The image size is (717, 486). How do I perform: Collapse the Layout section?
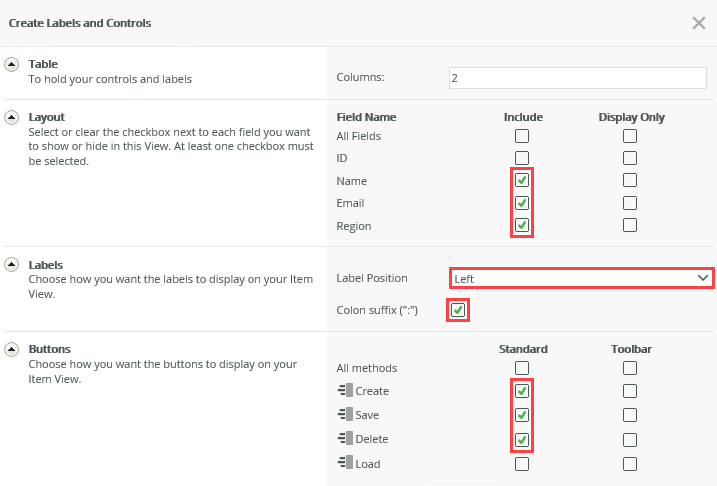pyautogui.click(x=12, y=117)
